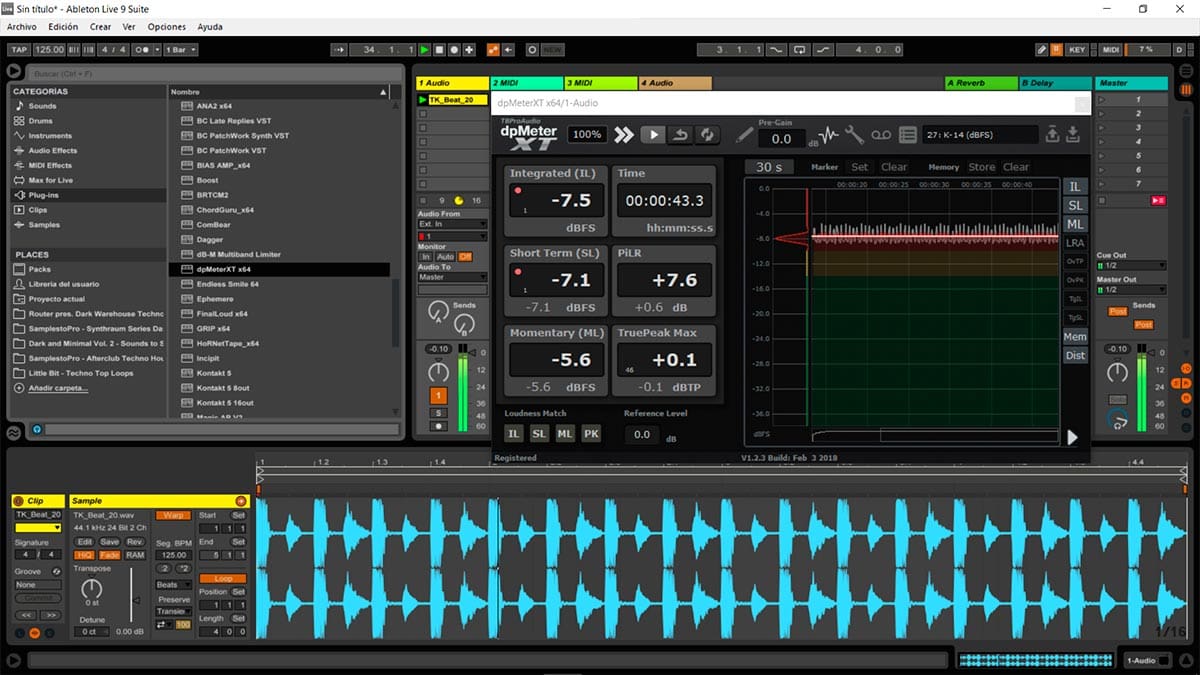
Task: Click the dpMeter pencil edit icon
Action: coord(745,135)
